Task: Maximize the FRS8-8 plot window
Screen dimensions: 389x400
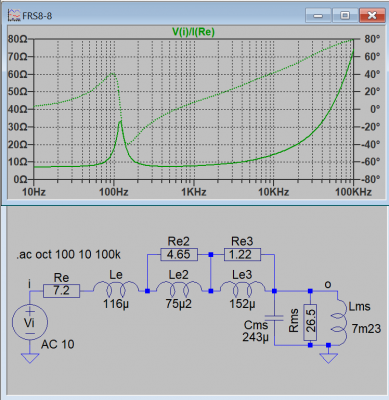Action: (x=345, y=16)
